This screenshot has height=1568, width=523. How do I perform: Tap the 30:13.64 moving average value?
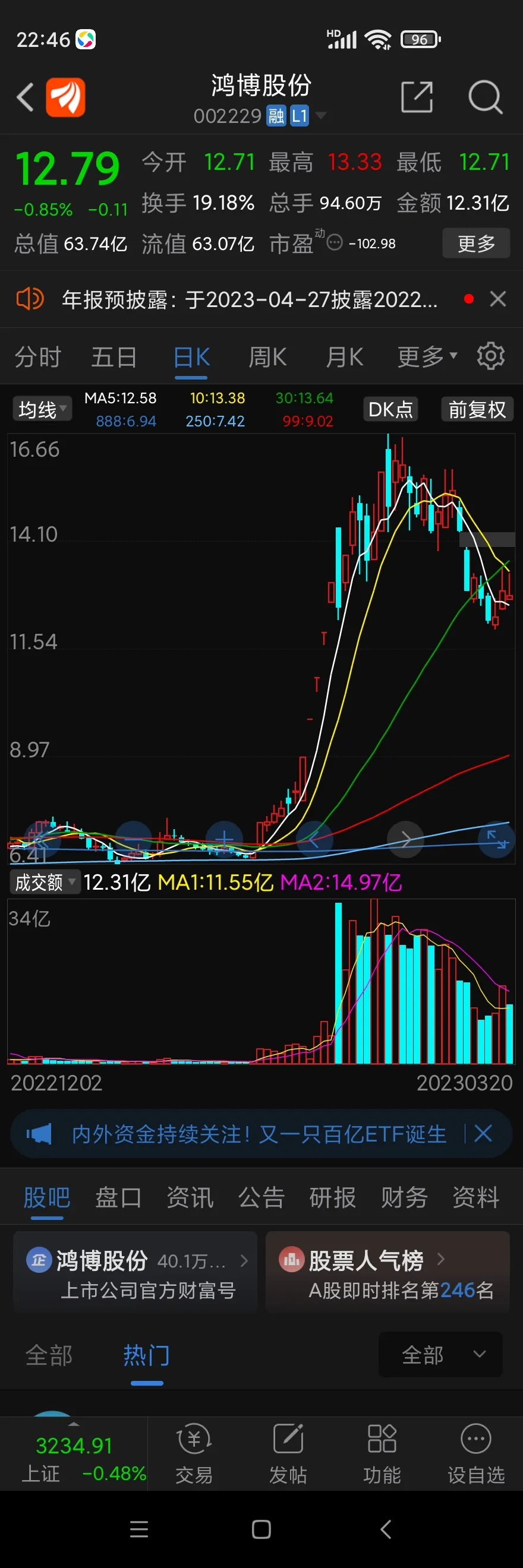point(304,398)
